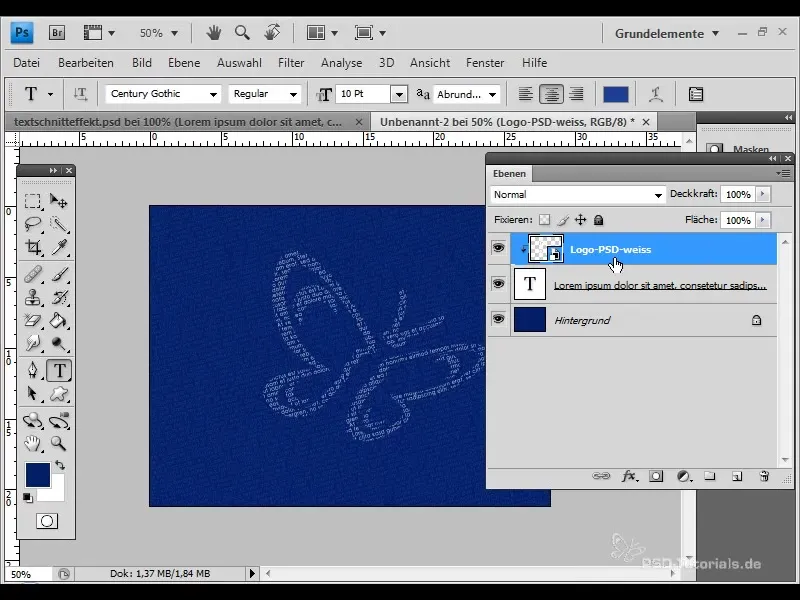
Task: Select the Pen tool
Action: click(33, 370)
